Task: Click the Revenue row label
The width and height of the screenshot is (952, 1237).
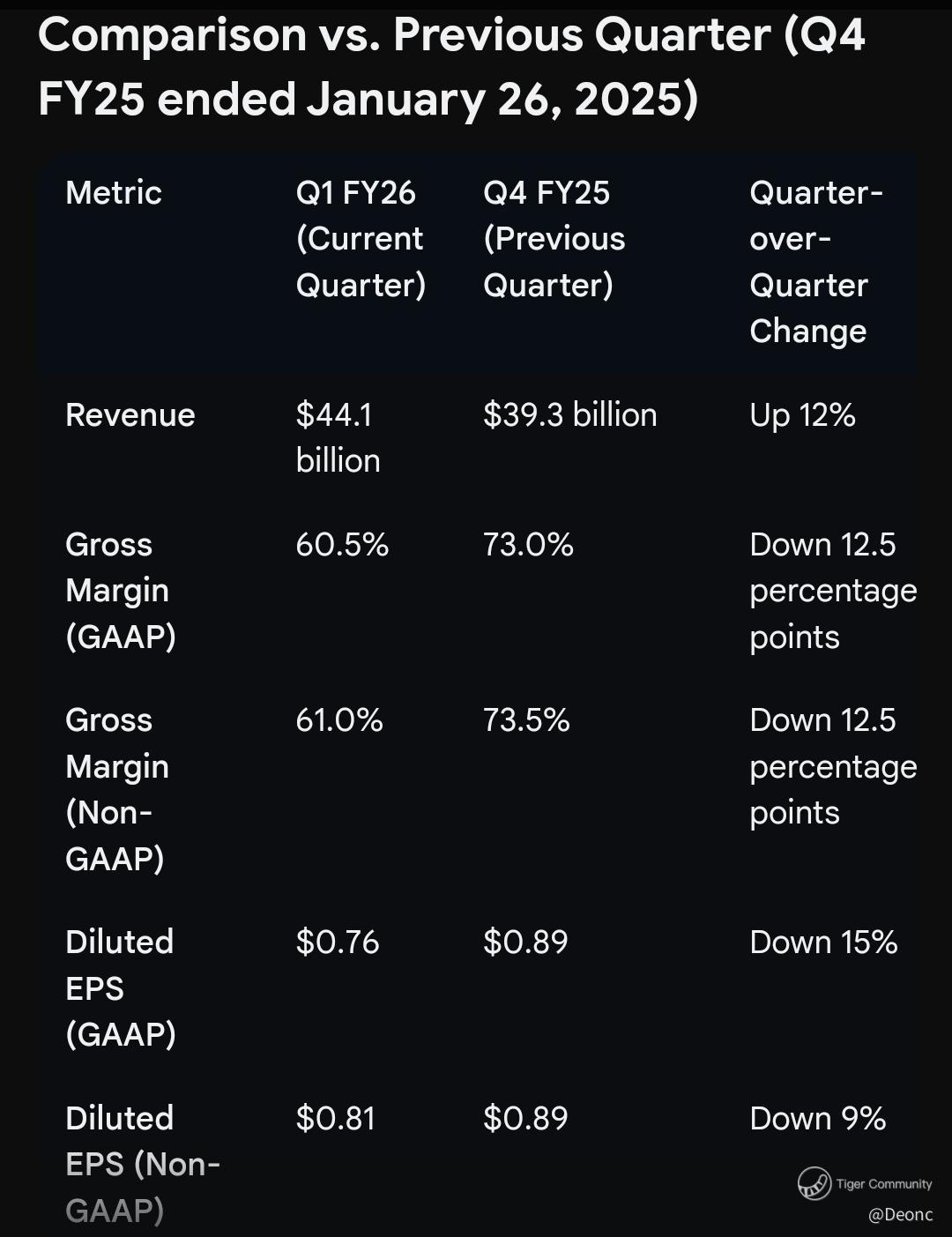Action: [130, 414]
